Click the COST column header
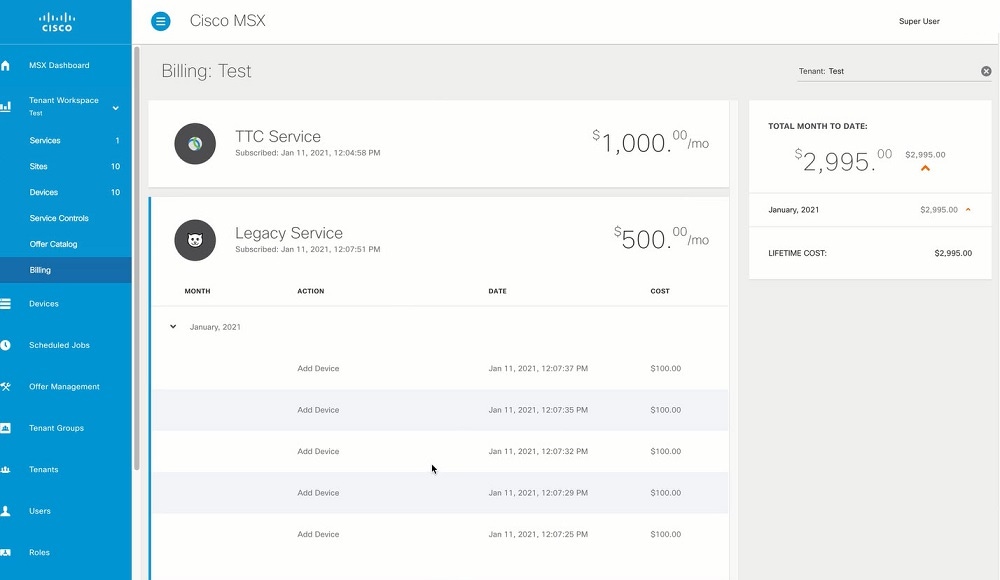The height and width of the screenshot is (580, 1000). click(660, 291)
